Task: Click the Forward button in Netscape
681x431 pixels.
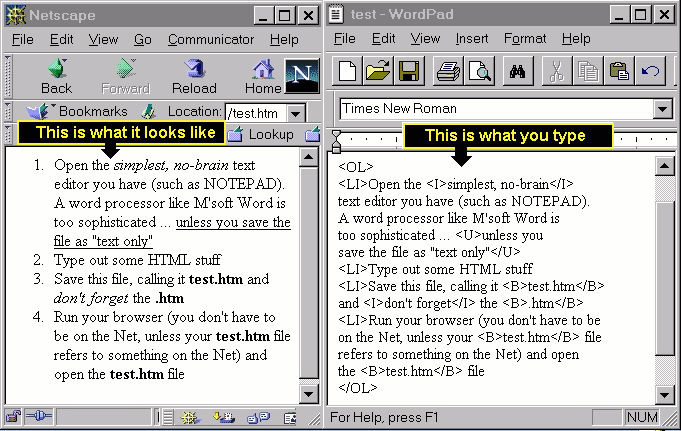Action: point(126,76)
